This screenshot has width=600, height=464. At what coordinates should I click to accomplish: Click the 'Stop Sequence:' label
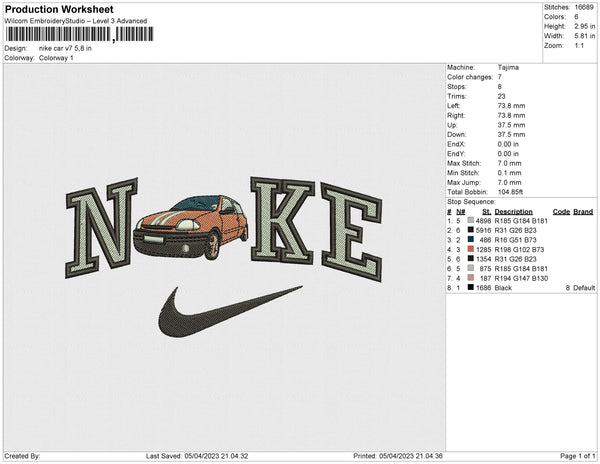[471, 202]
